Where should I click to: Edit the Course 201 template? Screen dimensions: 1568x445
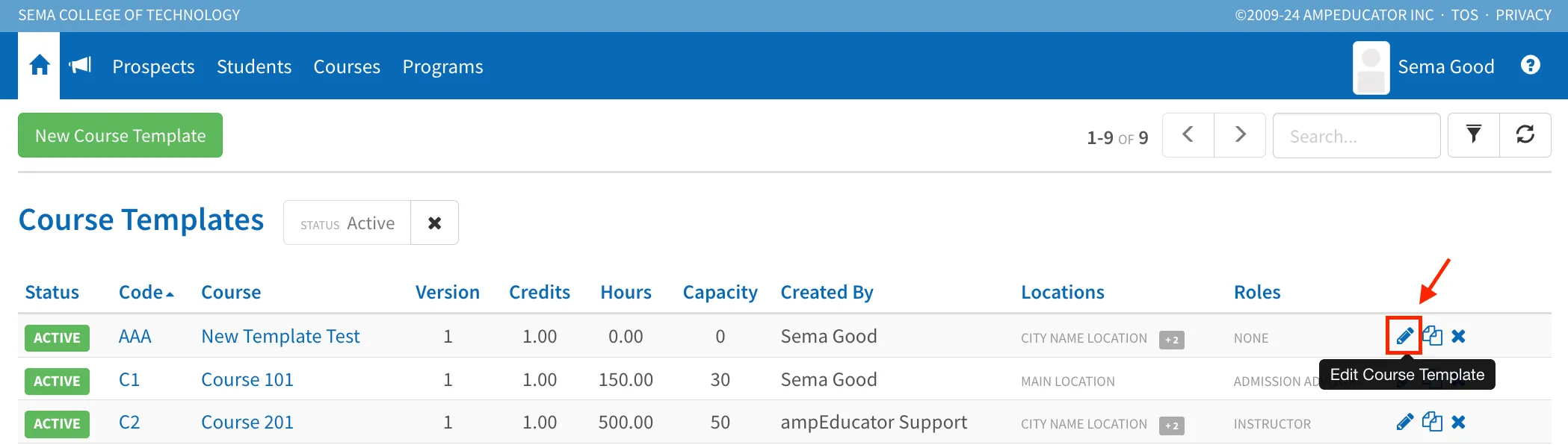(x=1404, y=422)
